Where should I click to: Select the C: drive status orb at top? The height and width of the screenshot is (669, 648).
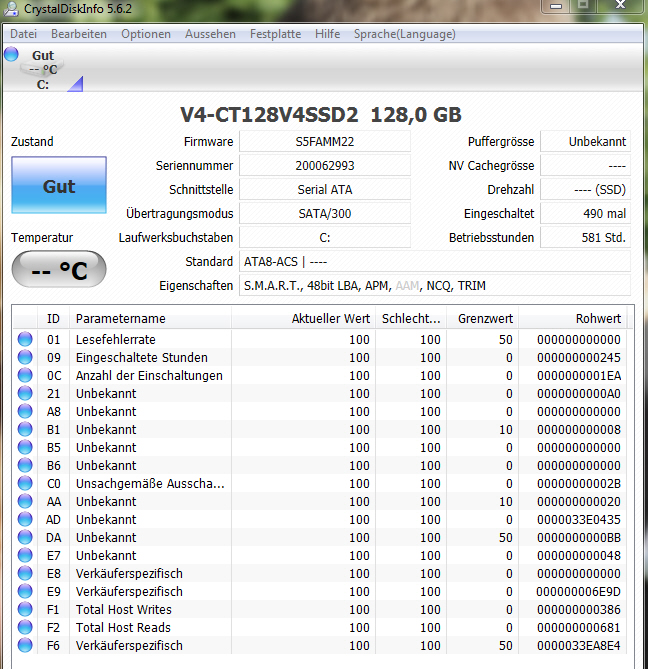[11, 55]
